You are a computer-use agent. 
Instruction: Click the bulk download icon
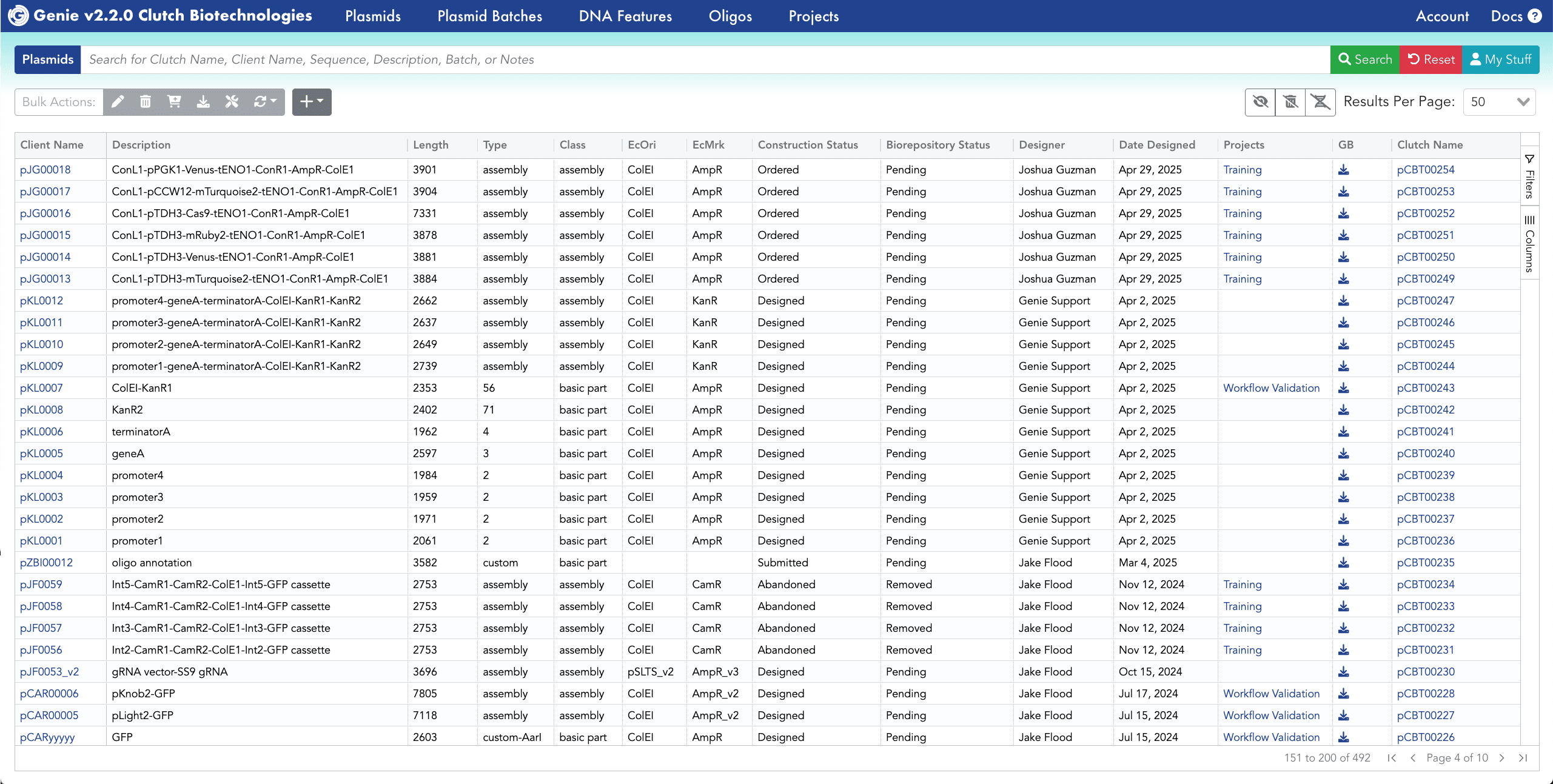(203, 102)
